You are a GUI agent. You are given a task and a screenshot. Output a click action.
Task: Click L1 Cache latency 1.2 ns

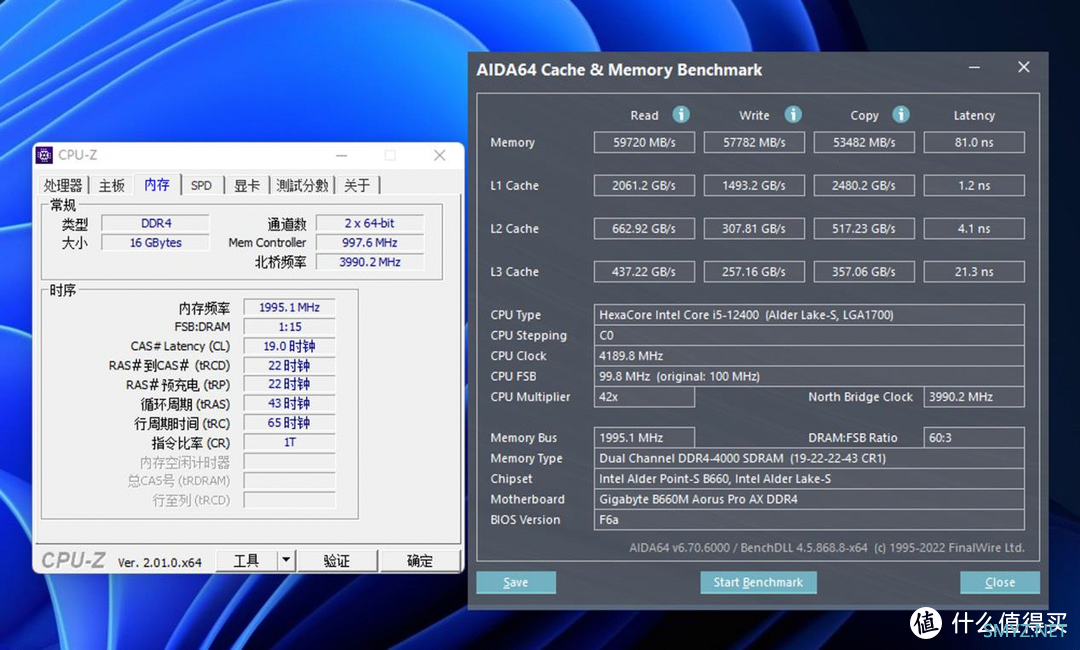974,185
